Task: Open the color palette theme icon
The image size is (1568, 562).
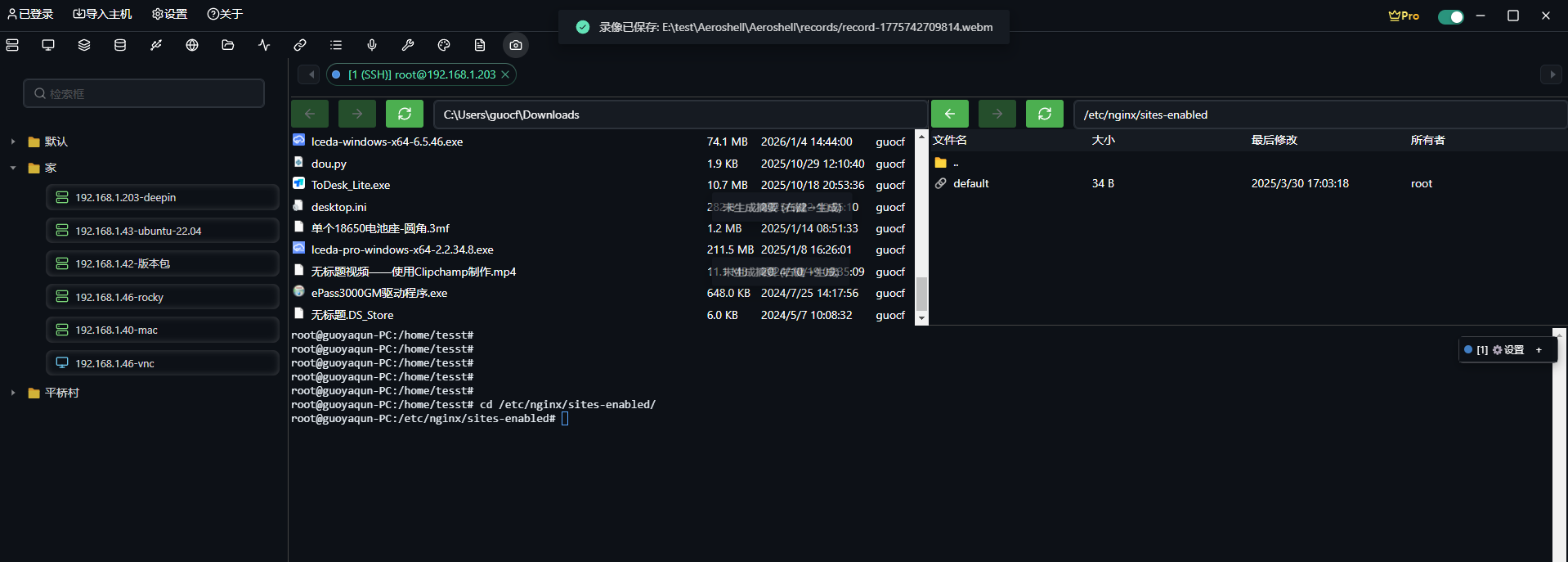Action: 444,45
